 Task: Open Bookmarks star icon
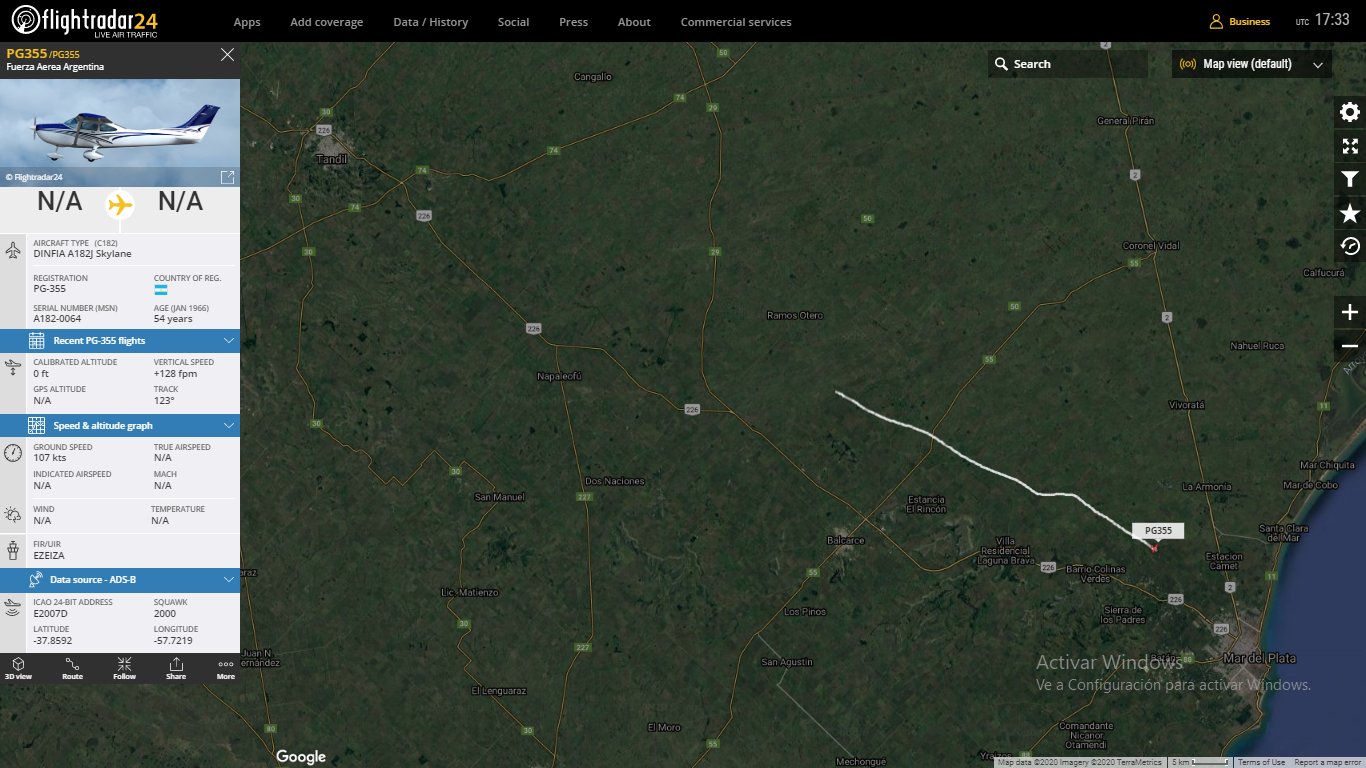click(x=1350, y=213)
